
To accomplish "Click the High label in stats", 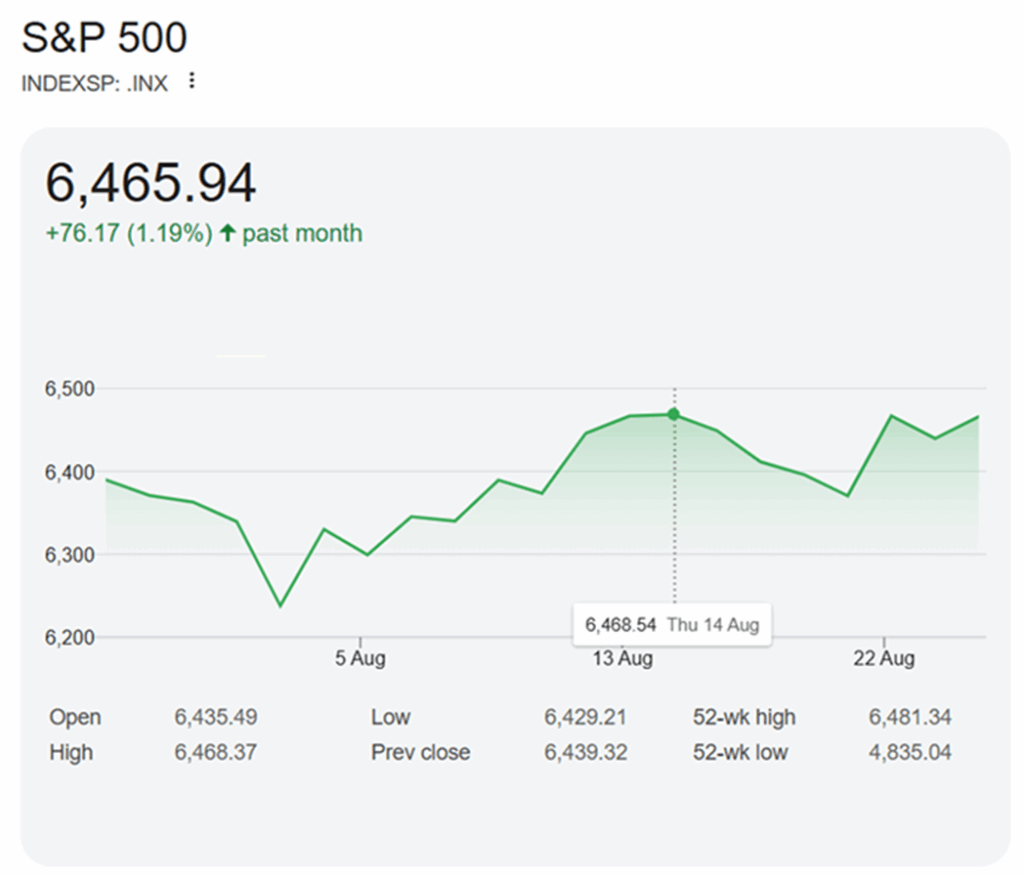I will (x=71, y=752).
